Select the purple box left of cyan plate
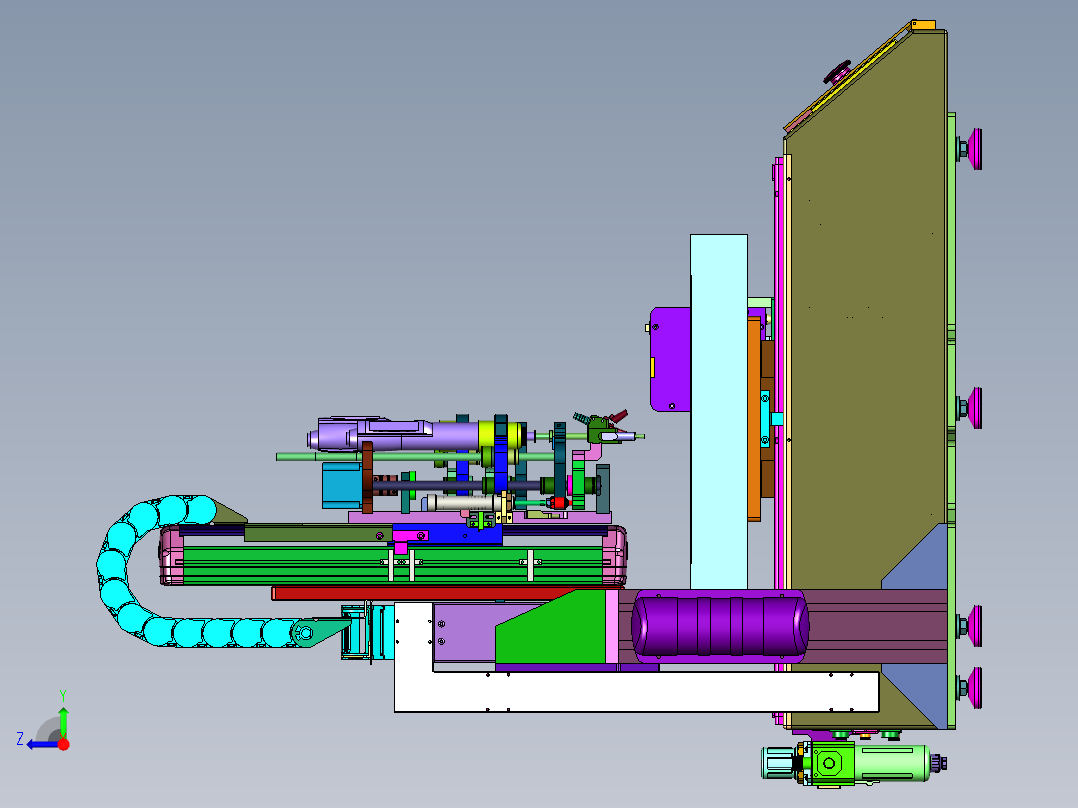The image size is (1078, 808). click(670, 359)
